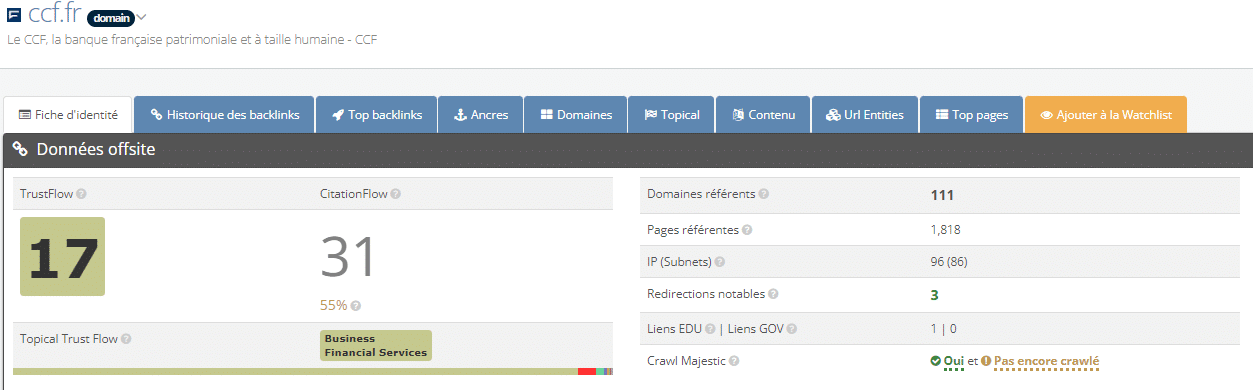1253x390 pixels.
Task: Open the Fiche d'identité tab
Action: (x=68, y=115)
